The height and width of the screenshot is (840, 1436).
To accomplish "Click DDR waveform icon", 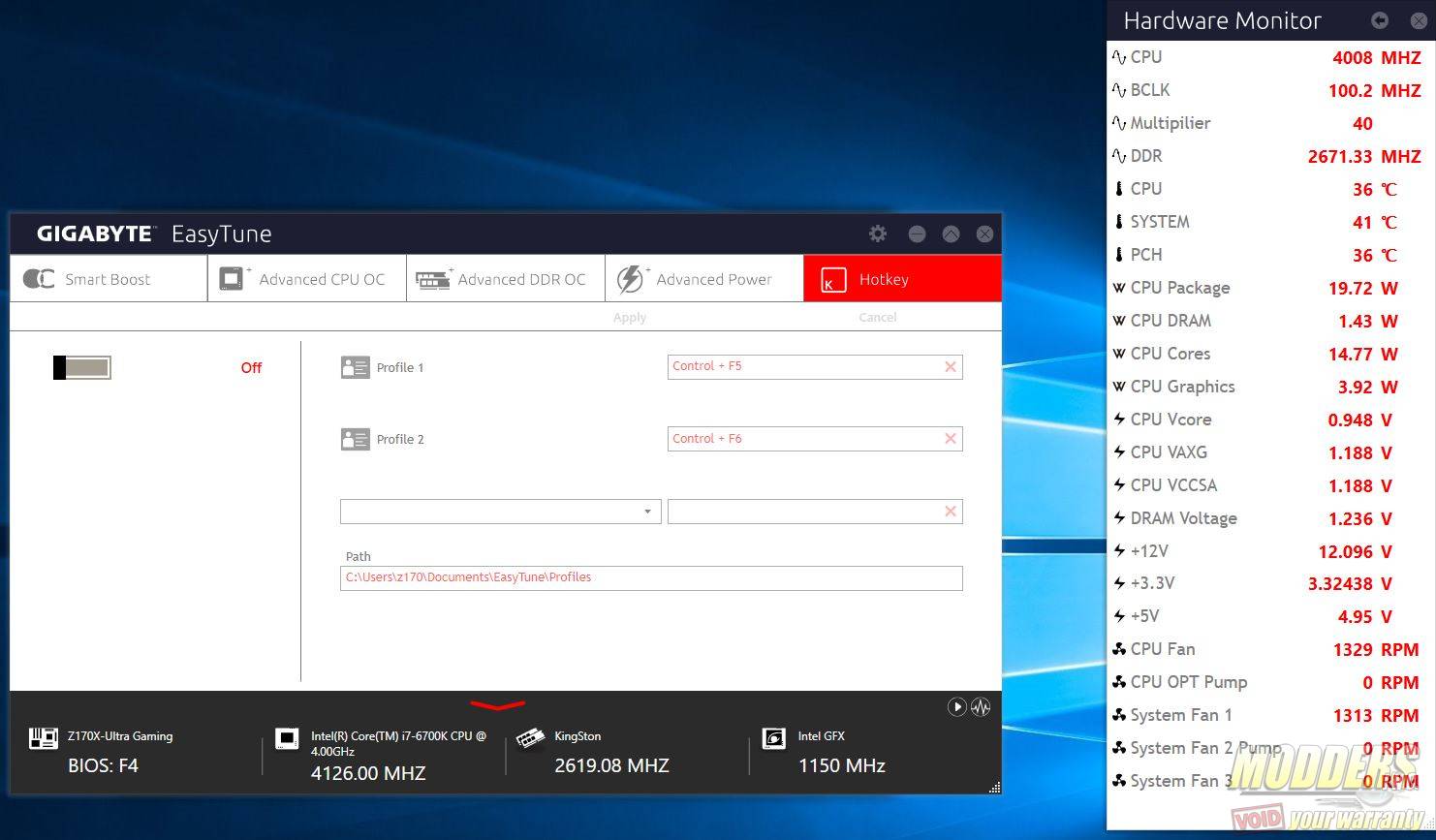I will pos(1119,156).
